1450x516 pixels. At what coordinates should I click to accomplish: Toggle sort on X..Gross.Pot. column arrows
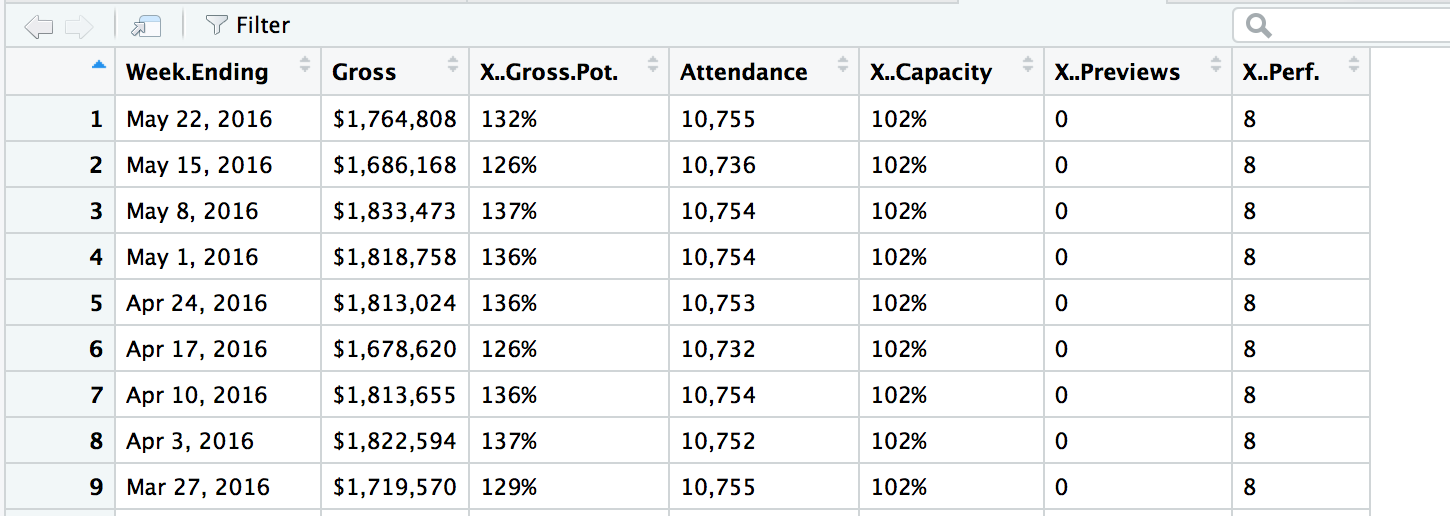tap(653, 67)
